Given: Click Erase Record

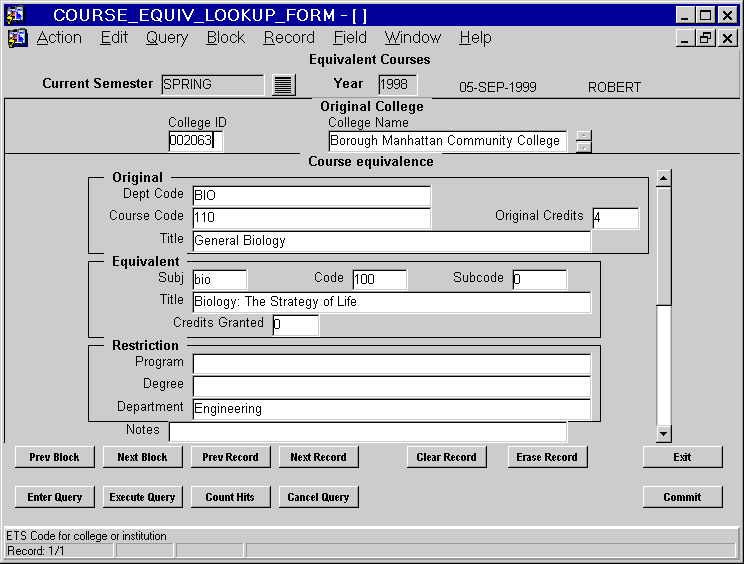Looking at the screenshot, I should pos(547,457).
